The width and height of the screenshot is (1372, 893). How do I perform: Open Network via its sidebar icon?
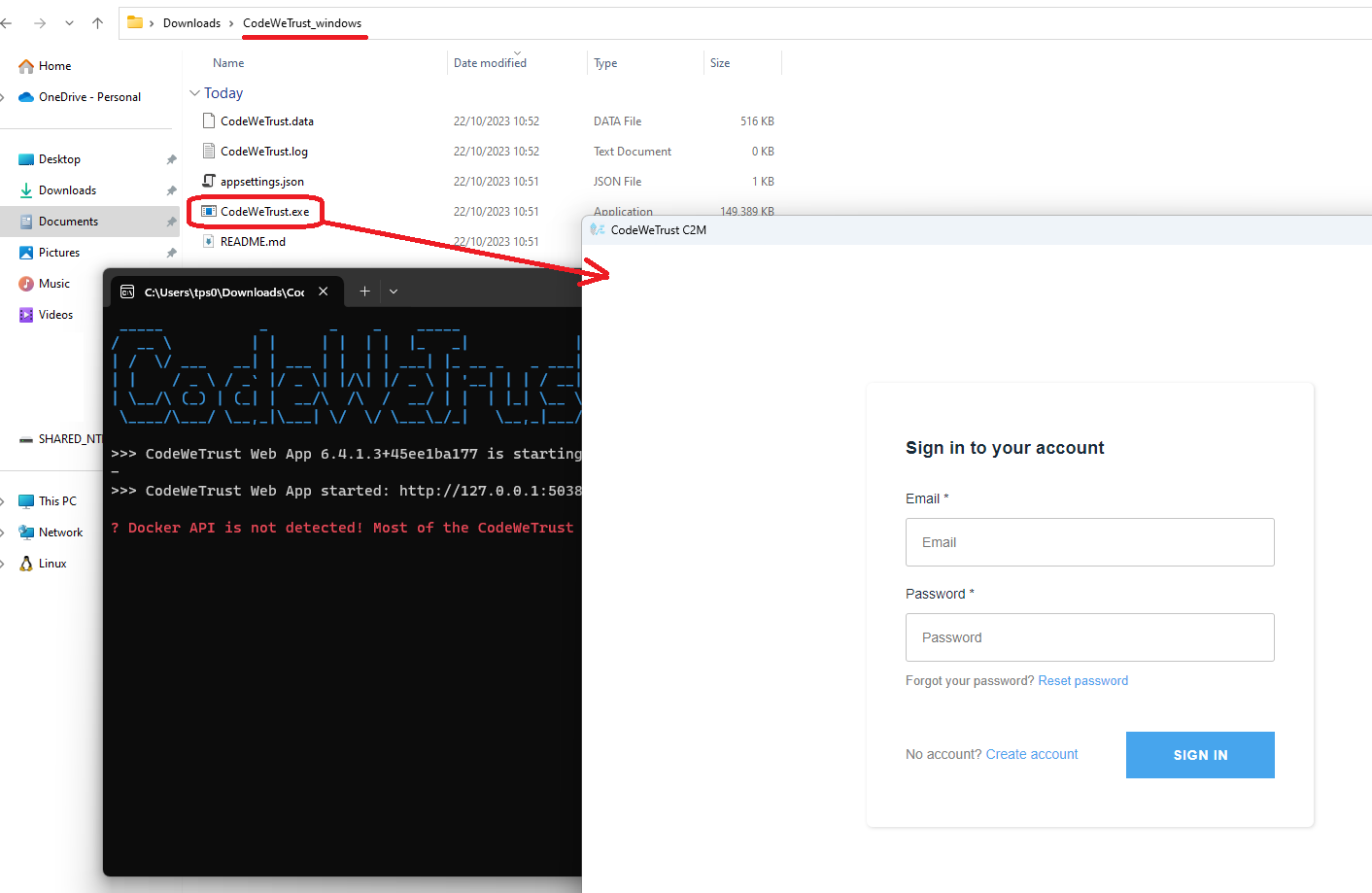point(26,532)
